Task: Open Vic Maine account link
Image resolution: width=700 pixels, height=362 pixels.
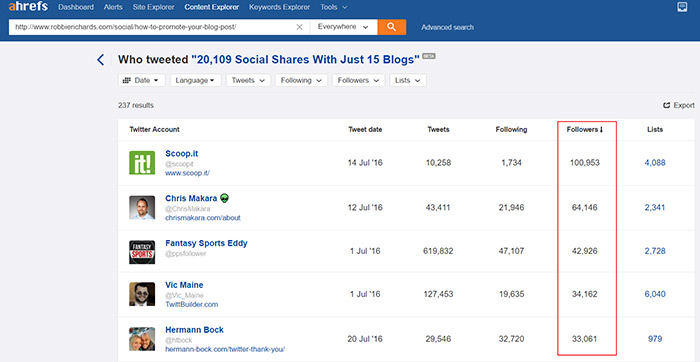Action: [x=184, y=285]
